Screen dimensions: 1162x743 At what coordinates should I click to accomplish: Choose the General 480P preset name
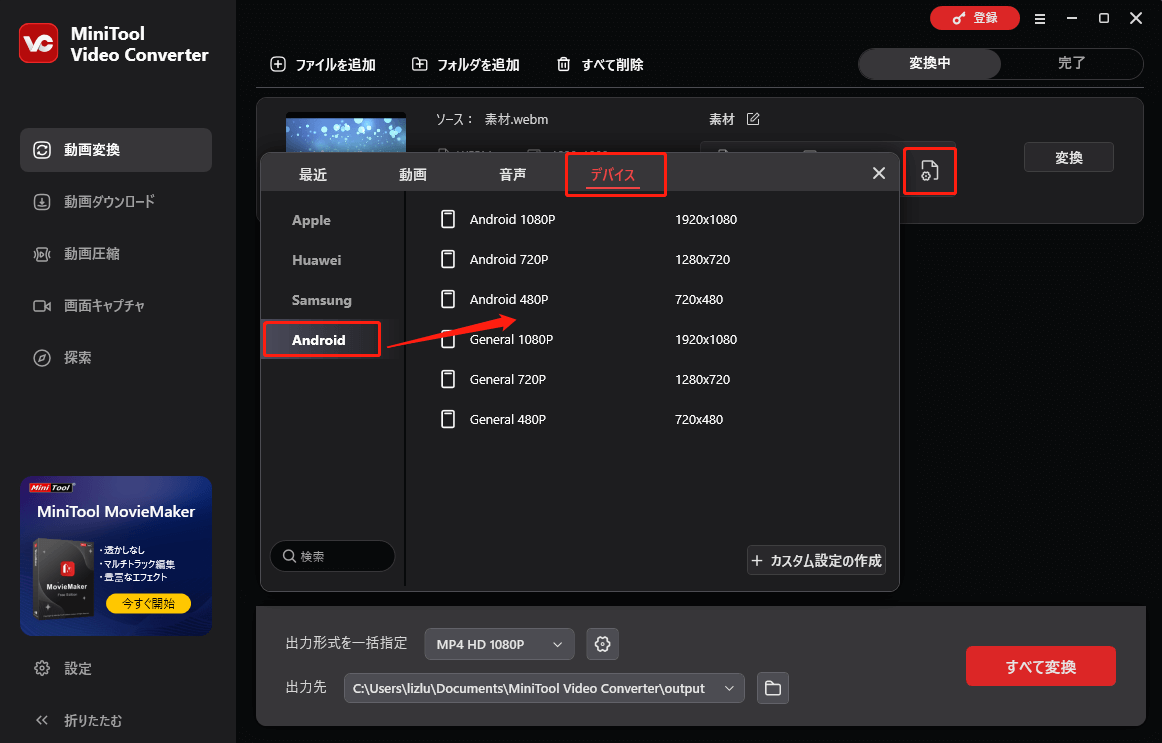pyautogui.click(x=508, y=419)
